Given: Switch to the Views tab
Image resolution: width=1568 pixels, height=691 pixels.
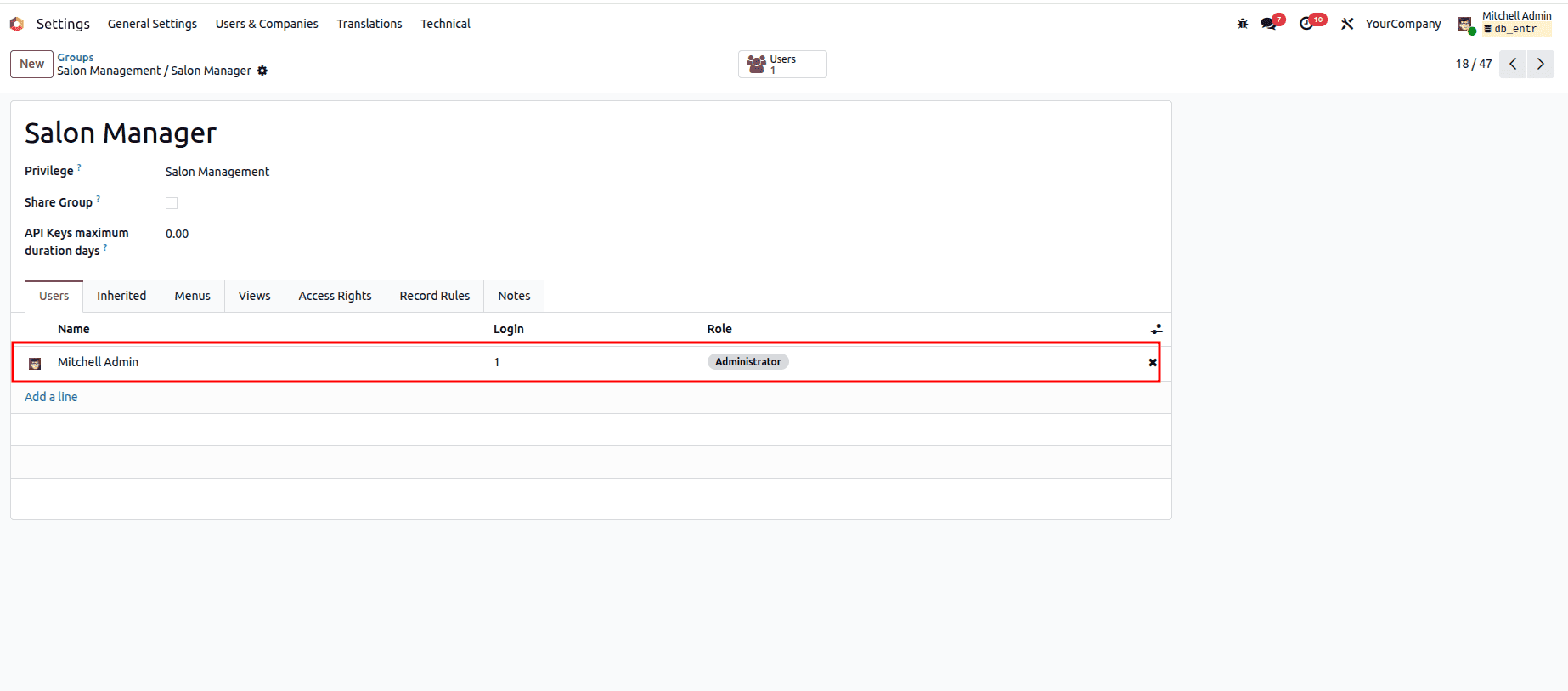Looking at the screenshot, I should [254, 296].
